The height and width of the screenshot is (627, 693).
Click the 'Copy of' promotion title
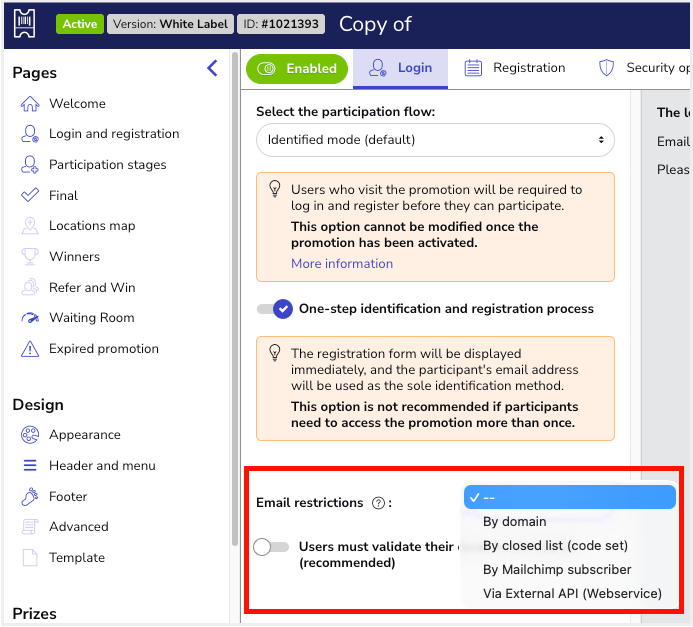pos(375,24)
